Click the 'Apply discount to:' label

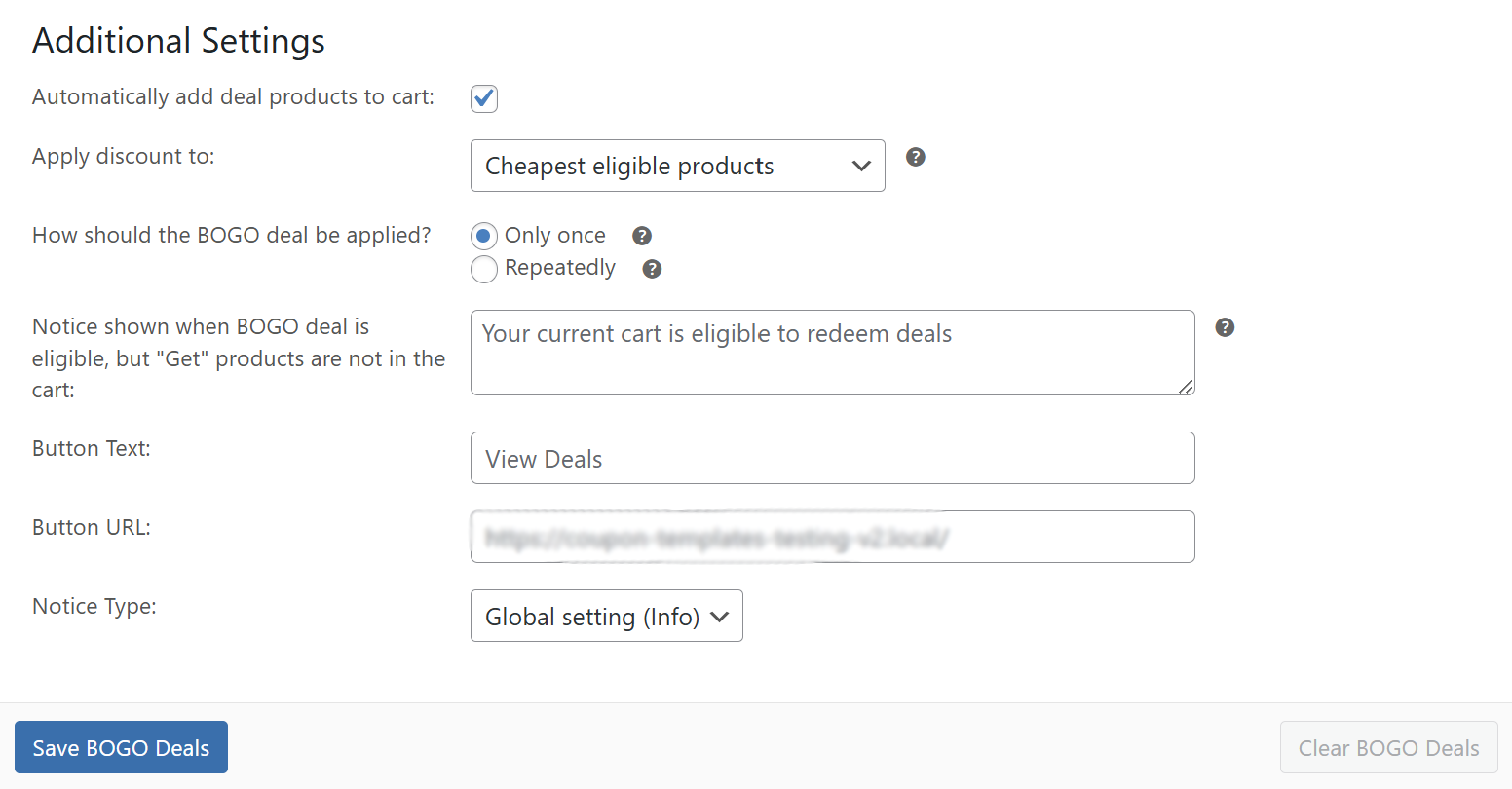pos(124,156)
